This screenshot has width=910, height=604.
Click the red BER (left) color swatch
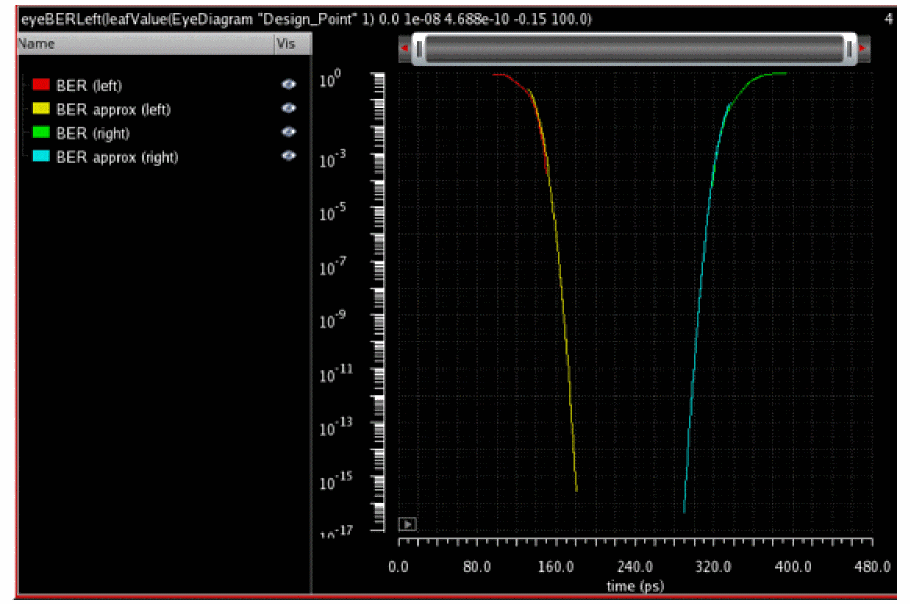(41, 86)
